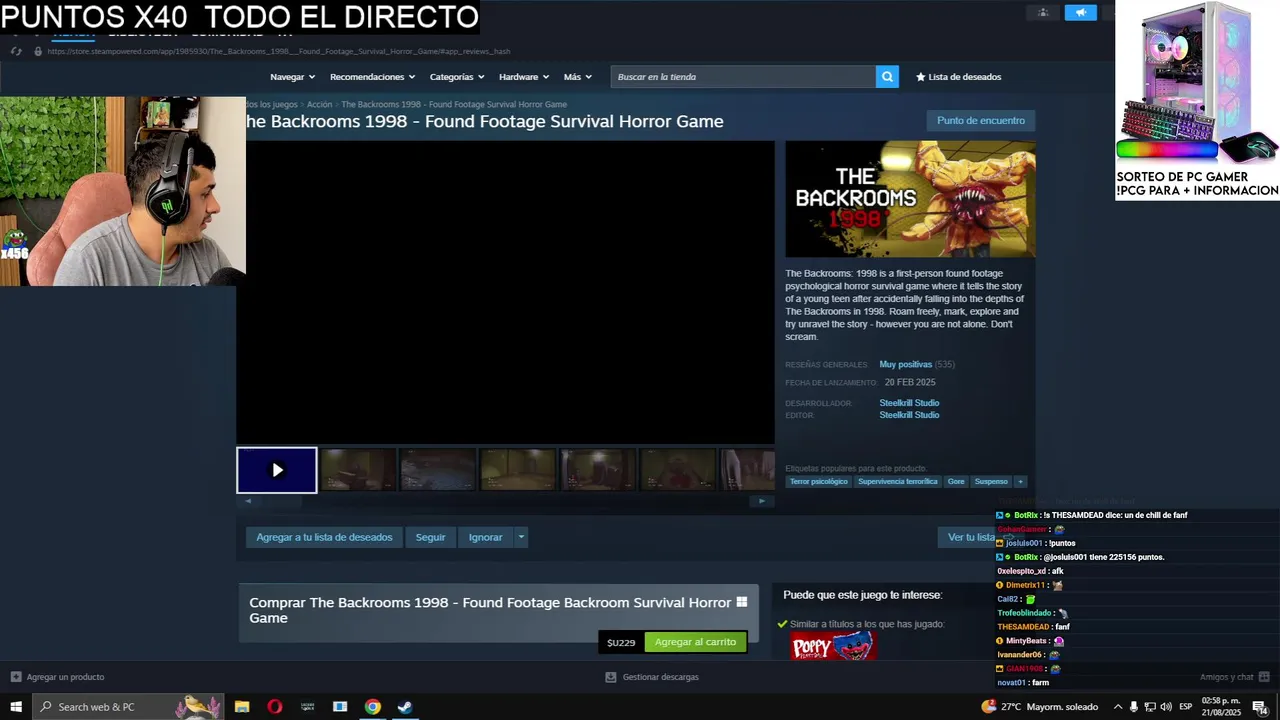Open Lista de deseados with star icon
This screenshot has height=720, width=1280.
click(958, 77)
